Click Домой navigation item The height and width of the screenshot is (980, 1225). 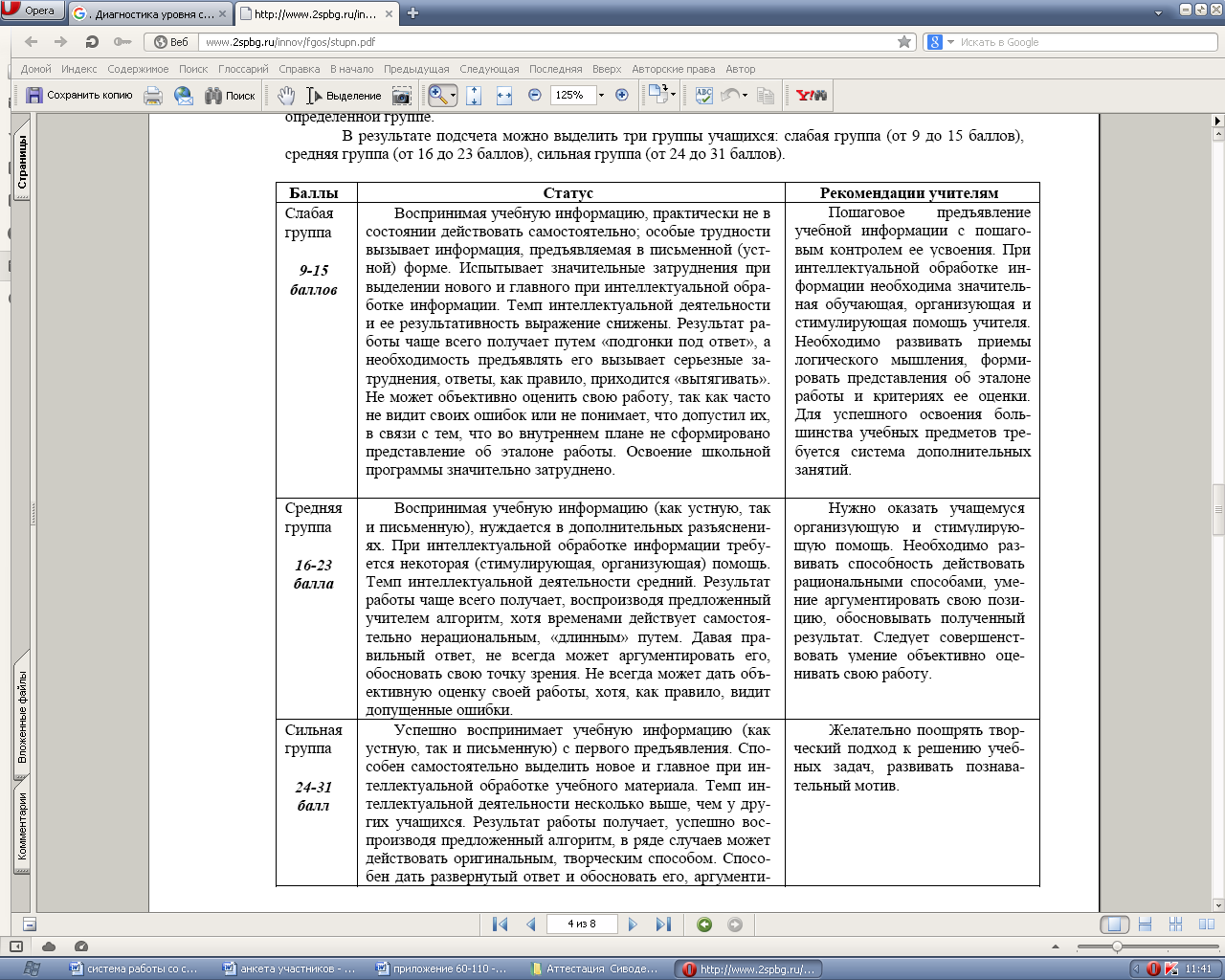pos(36,69)
